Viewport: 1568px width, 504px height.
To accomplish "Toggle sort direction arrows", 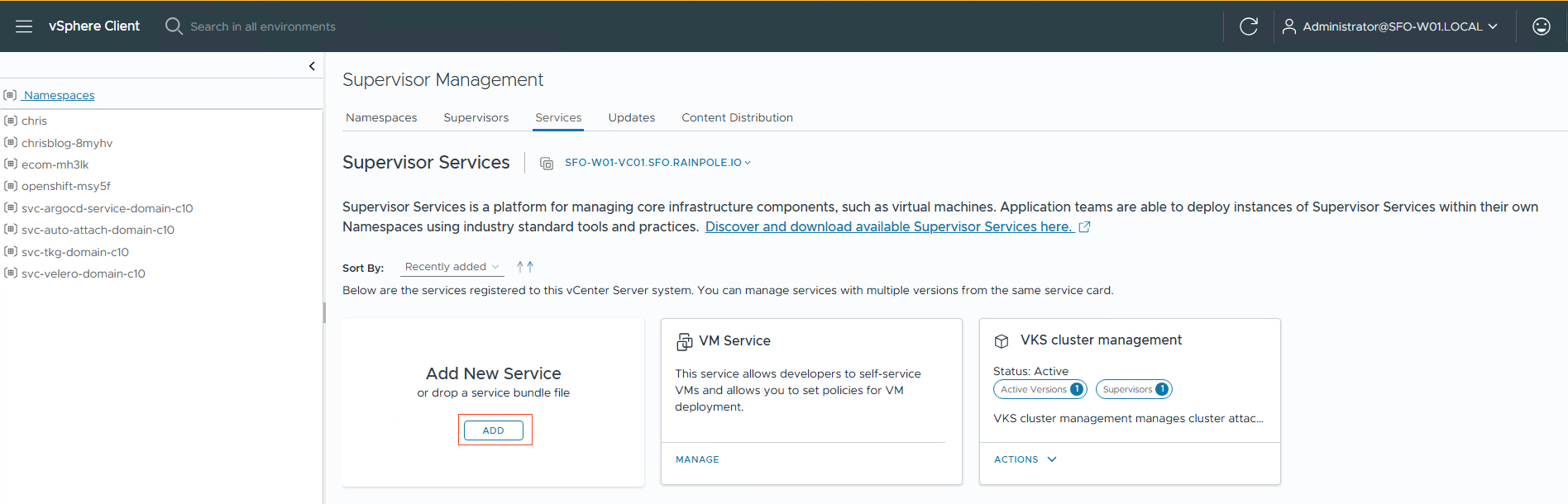I will tap(525, 267).
